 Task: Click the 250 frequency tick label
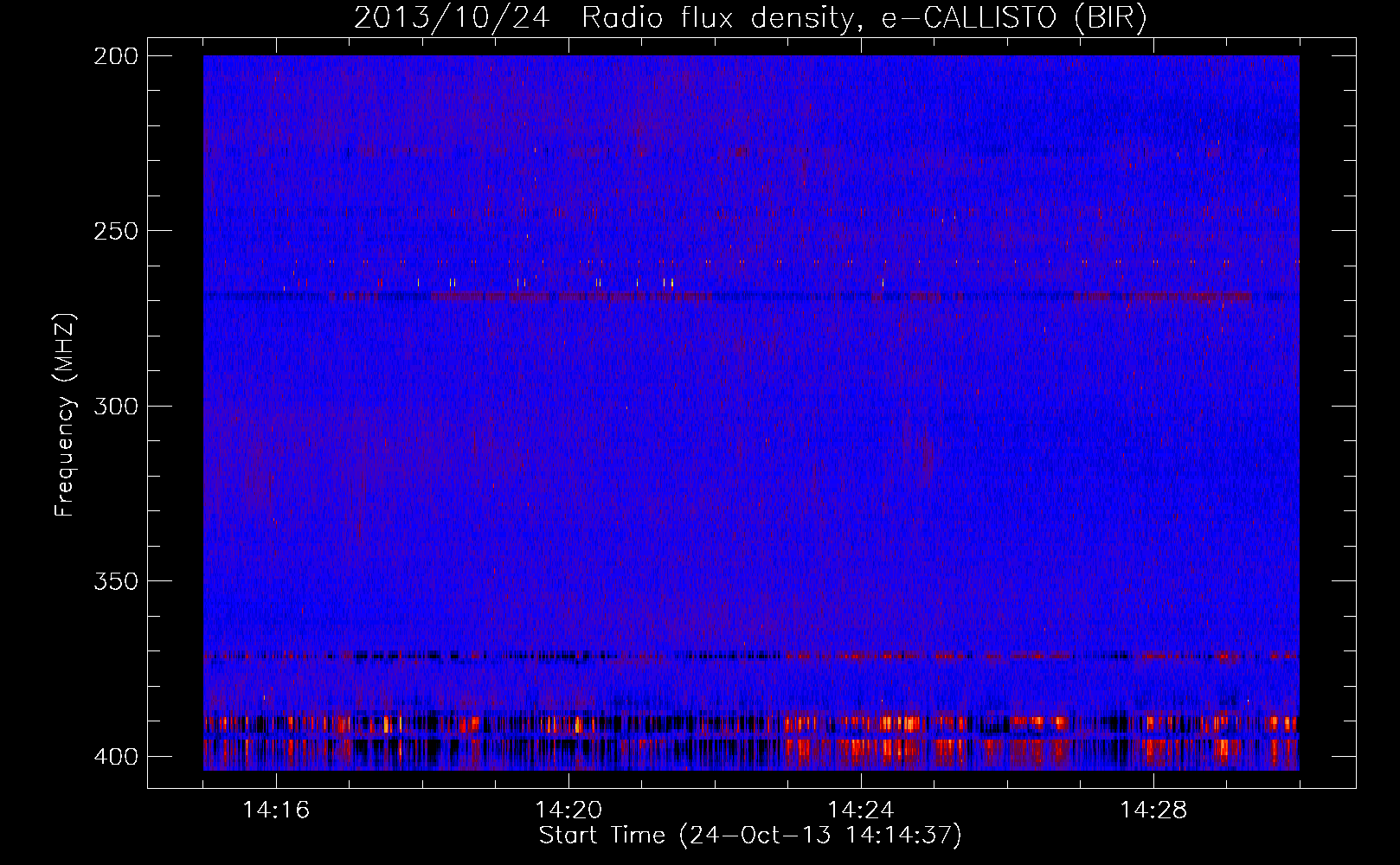[116, 231]
